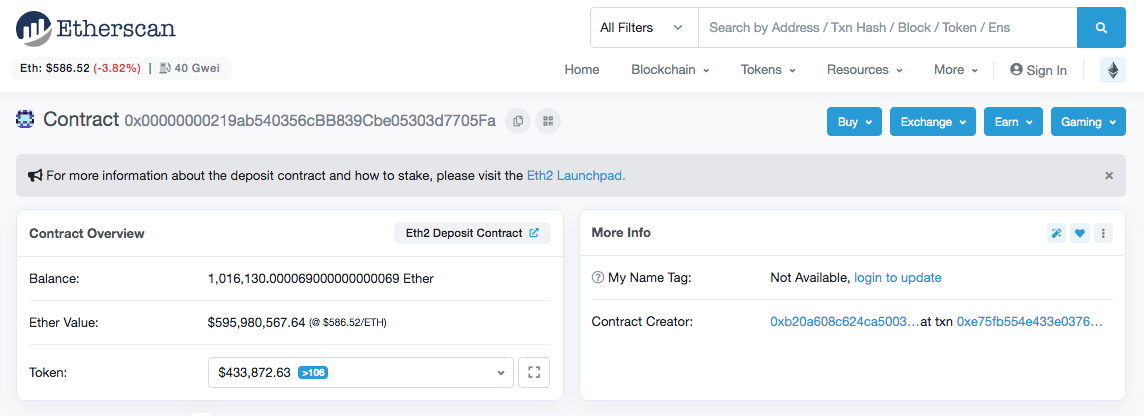Viewport: 1144px width, 416px height.
Task: Open the Eth2 Launchpad link
Action: pyautogui.click(x=576, y=175)
